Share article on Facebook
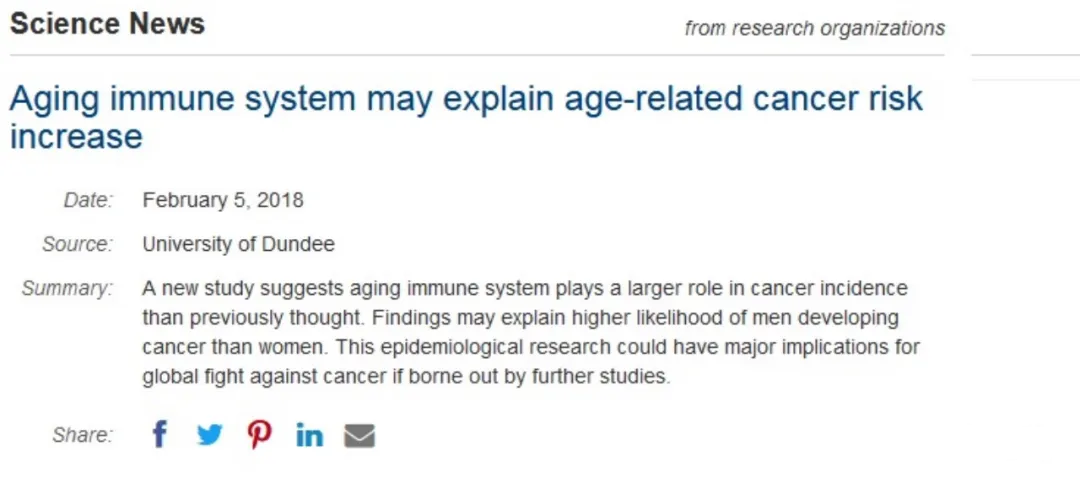The image size is (1080, 489). pyautogui.click(x=159, y=435)
